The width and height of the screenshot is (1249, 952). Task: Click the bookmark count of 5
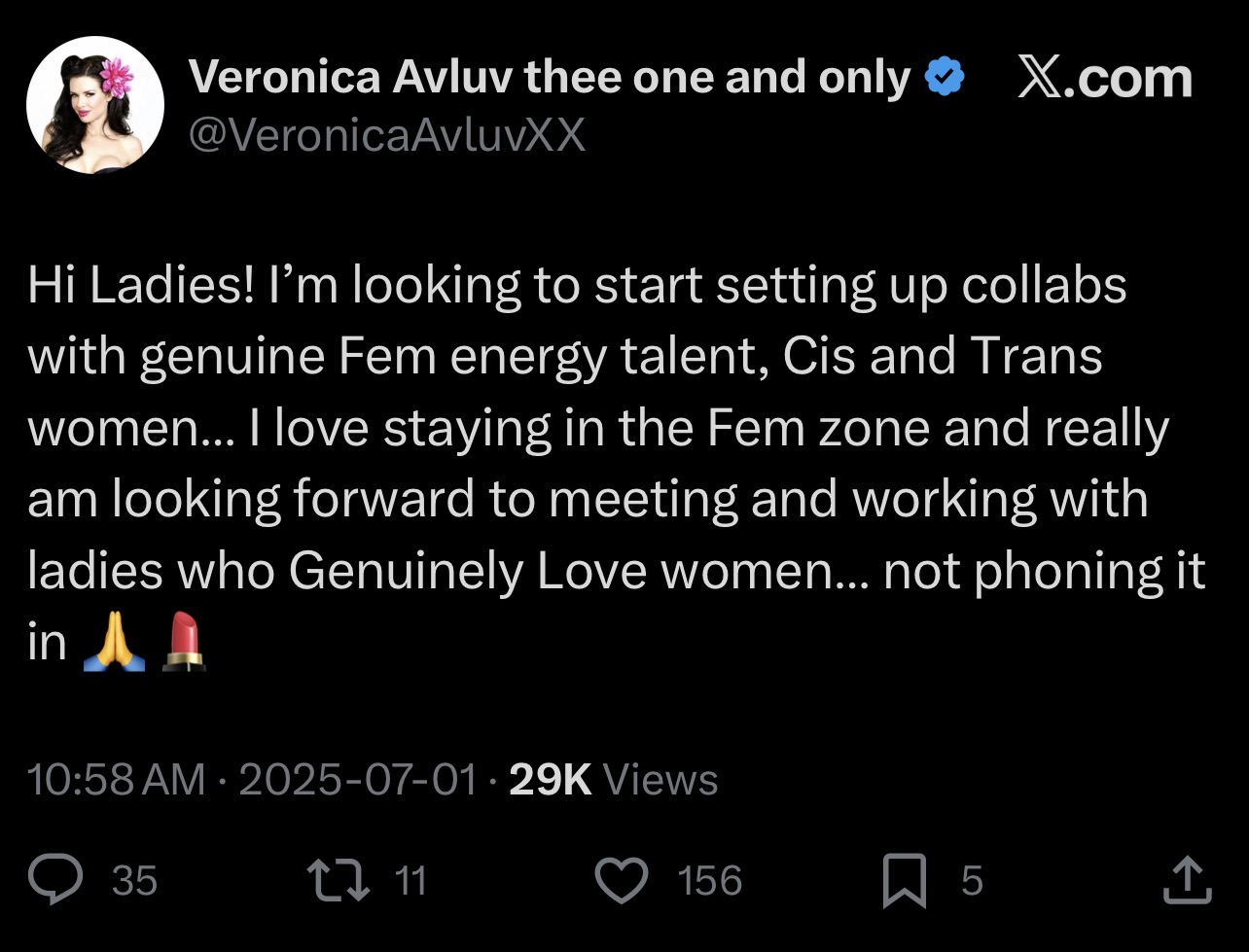coord(972,881)
